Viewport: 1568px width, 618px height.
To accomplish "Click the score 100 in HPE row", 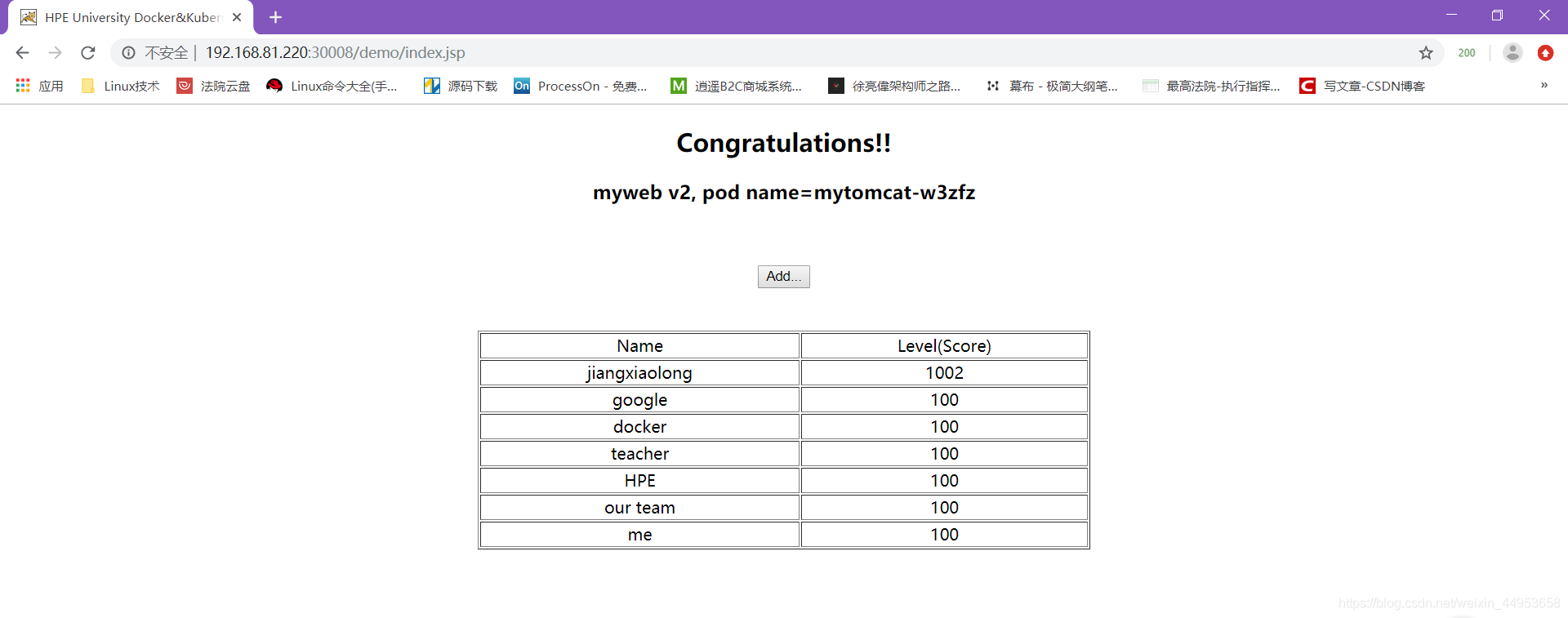I will click(945, 481).
